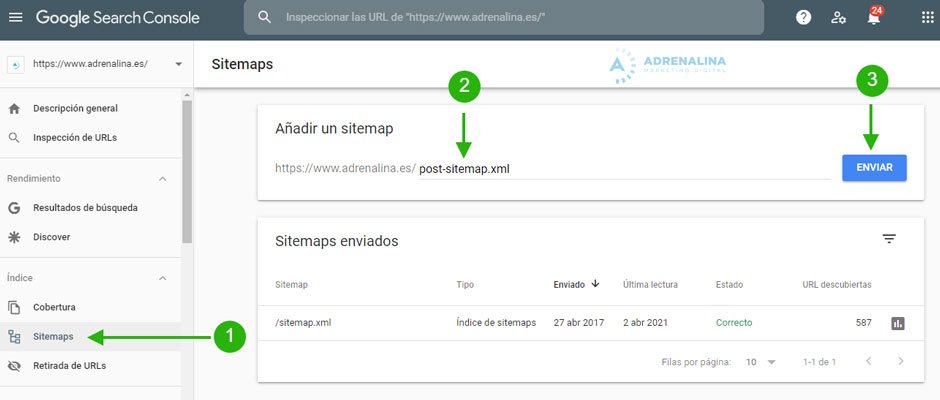Focus the sitemap URL input with post-sitemap.xml

pos(624,169)
